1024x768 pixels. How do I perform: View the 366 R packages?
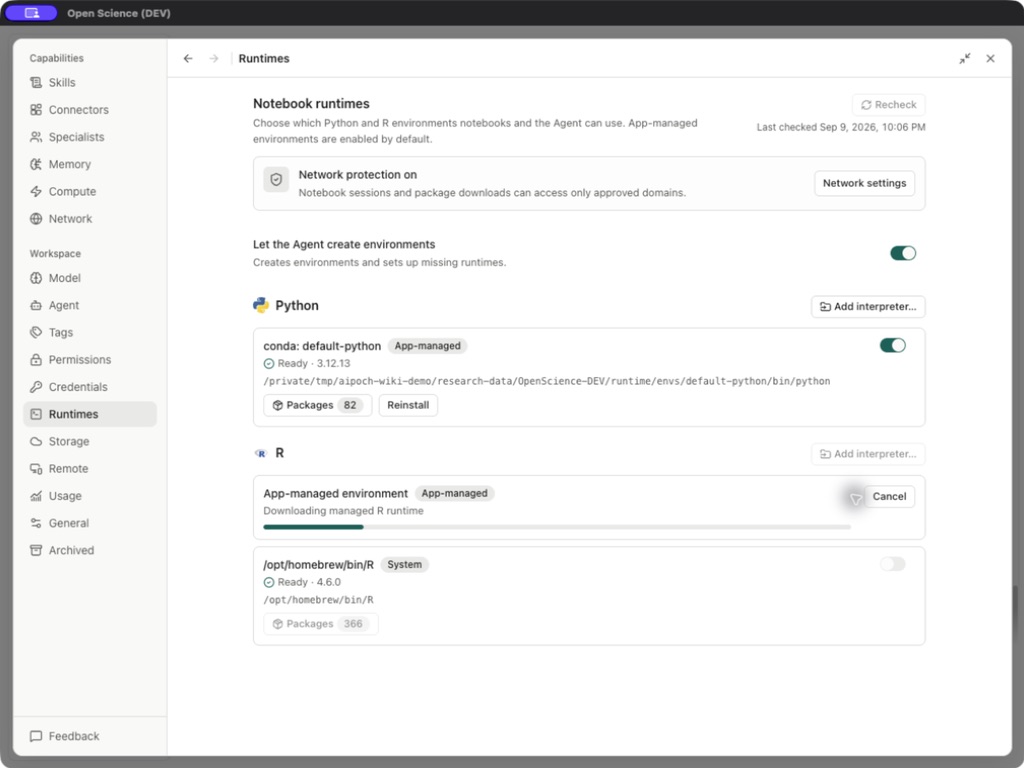321,624
